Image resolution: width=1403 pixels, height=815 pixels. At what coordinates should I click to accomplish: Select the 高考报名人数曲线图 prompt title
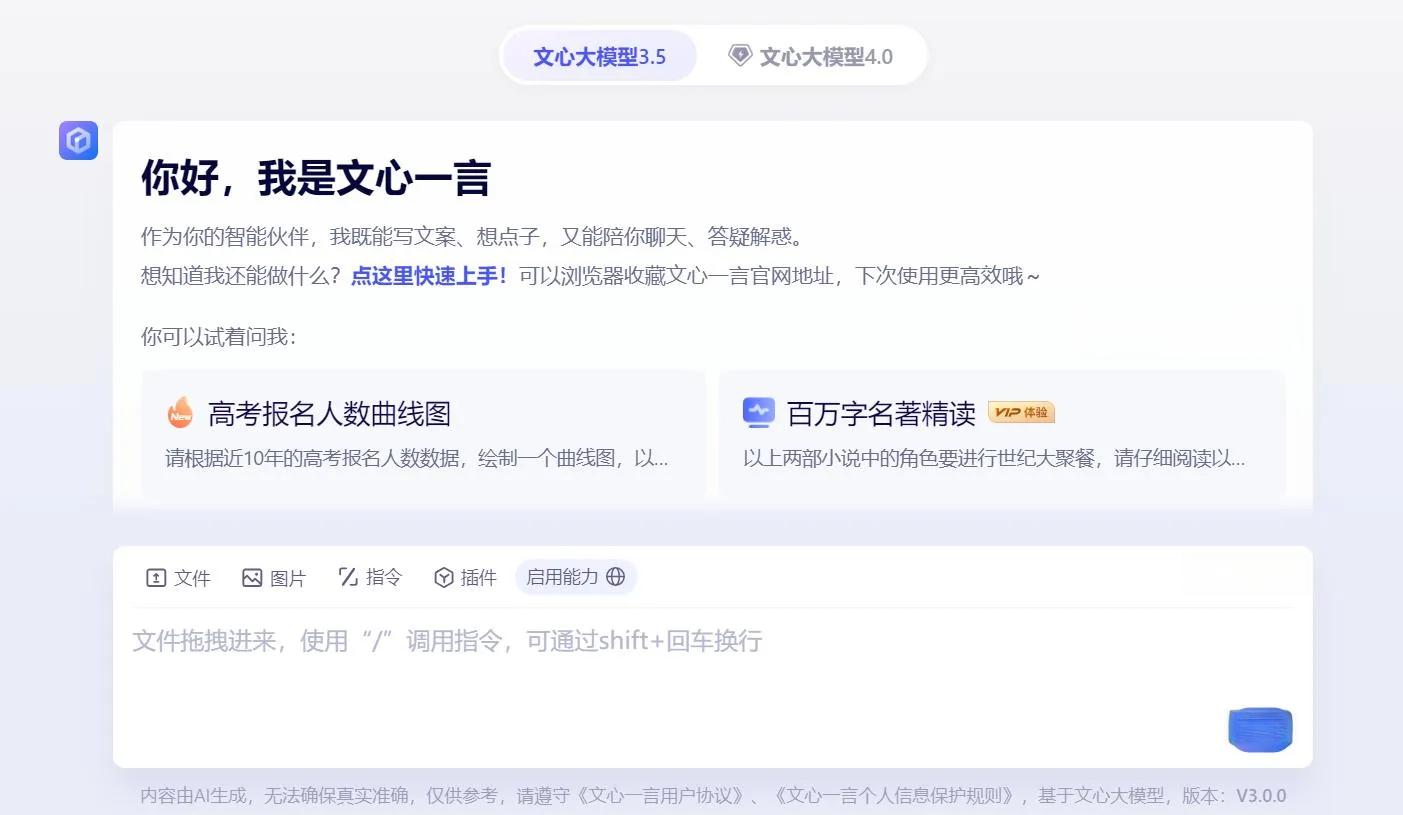(329, 413)
